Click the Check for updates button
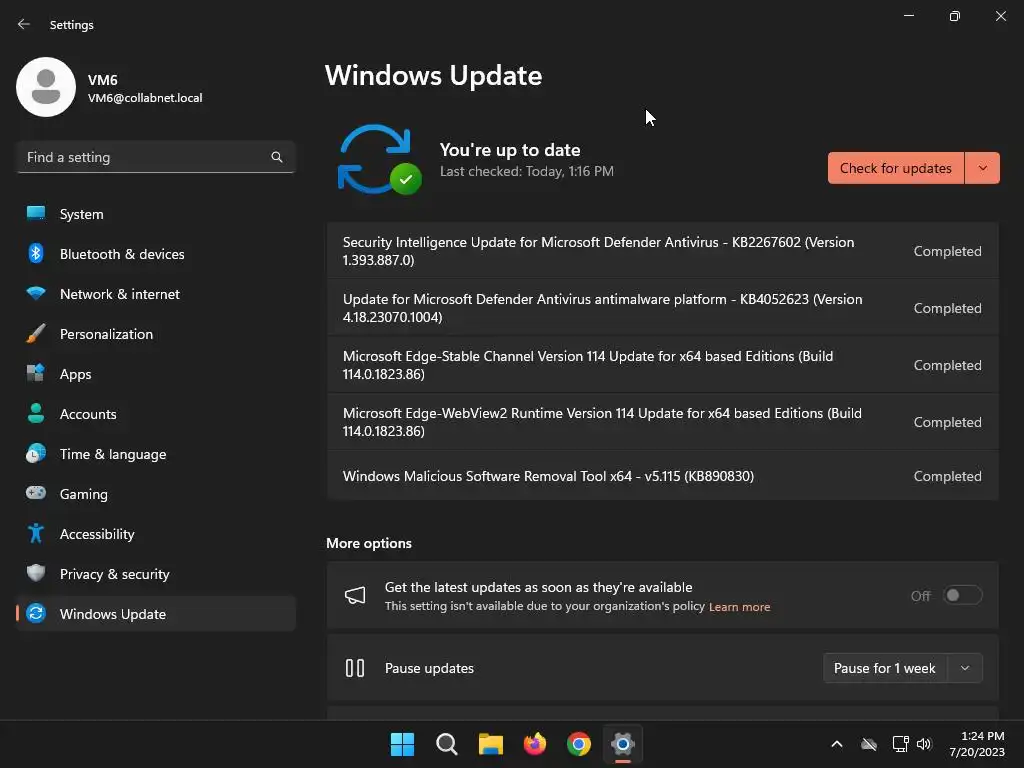The width and height of the screenshot is (1024, 768). (x=896, y=168)
